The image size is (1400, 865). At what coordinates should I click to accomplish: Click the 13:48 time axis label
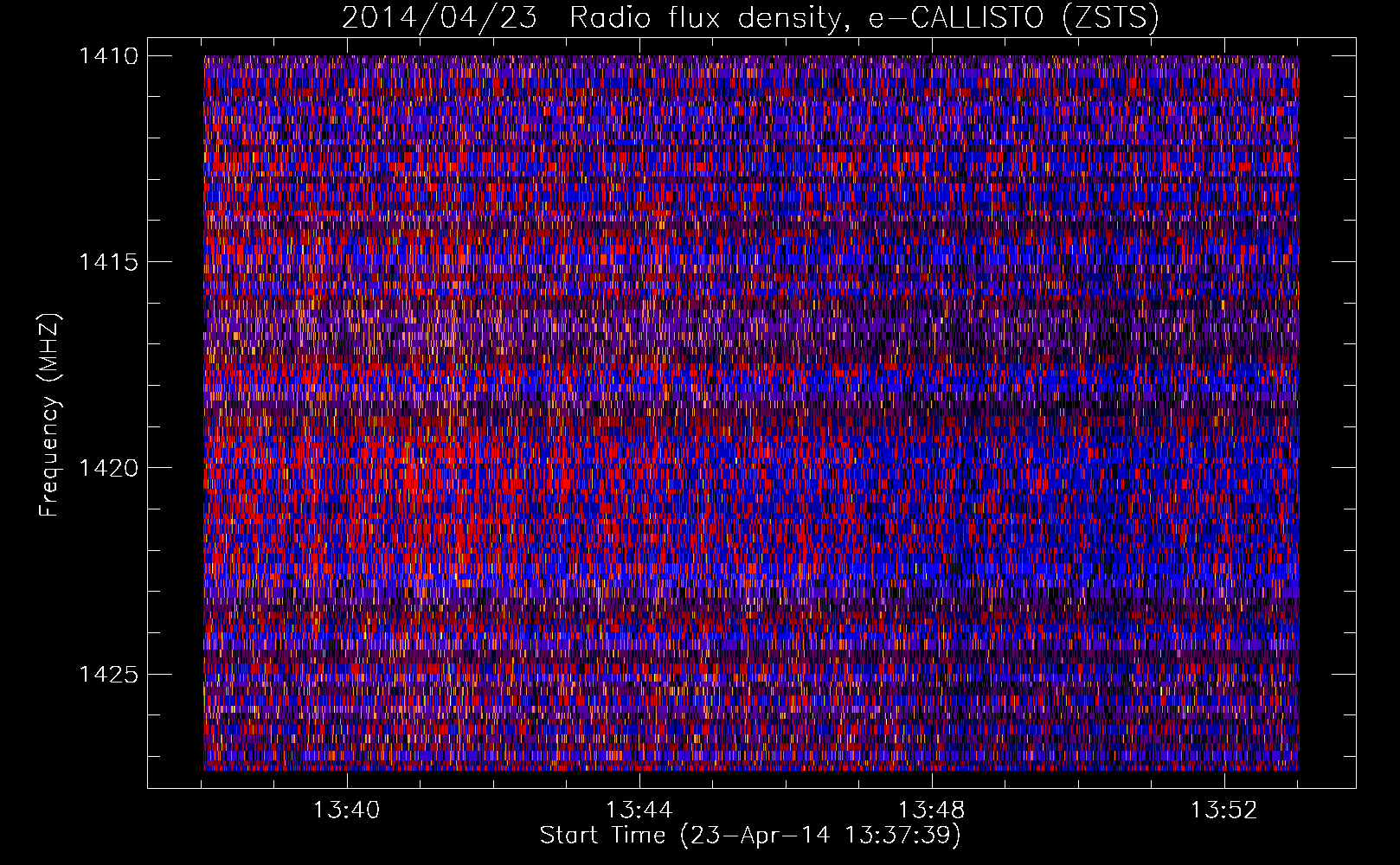[x=931, y=811]
